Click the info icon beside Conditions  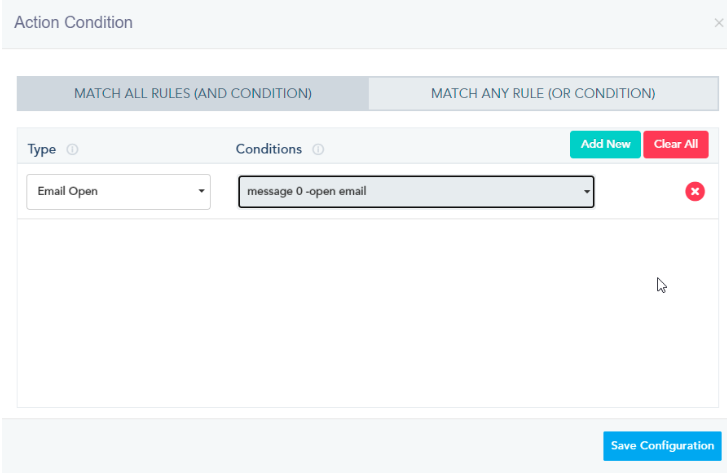[318, 150]
